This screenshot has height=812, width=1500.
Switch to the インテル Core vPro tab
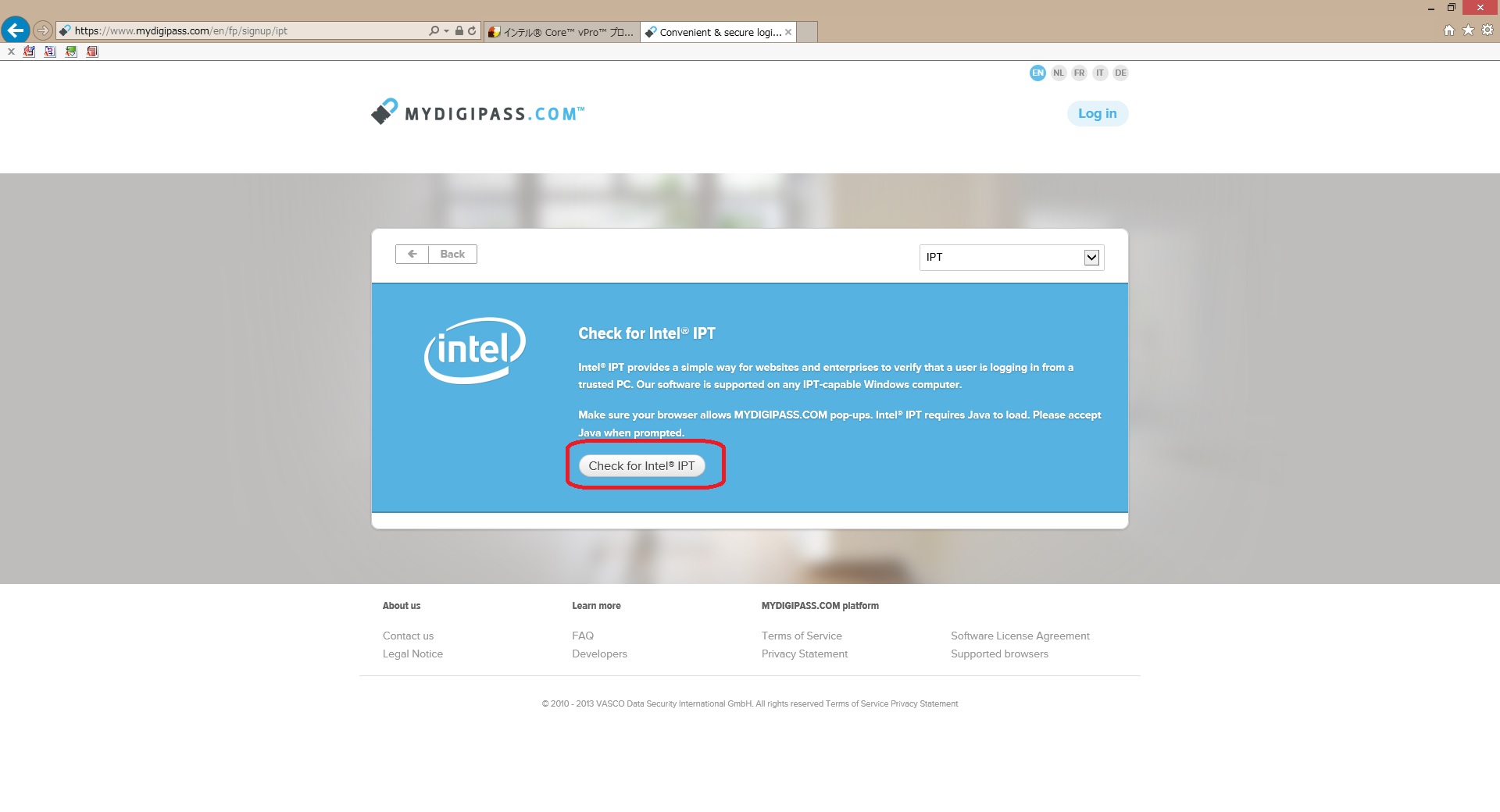[x=562, y=32]
